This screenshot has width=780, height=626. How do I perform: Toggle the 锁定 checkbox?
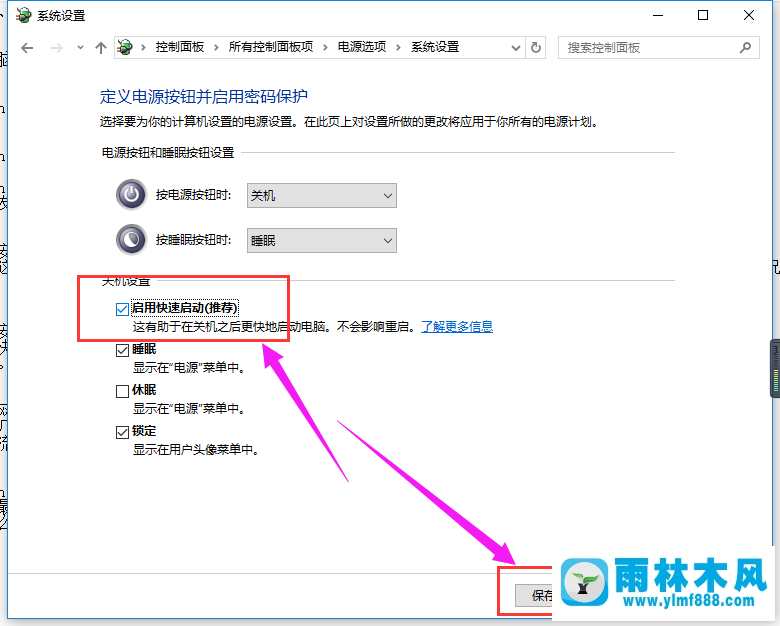[x=122, y=432]
